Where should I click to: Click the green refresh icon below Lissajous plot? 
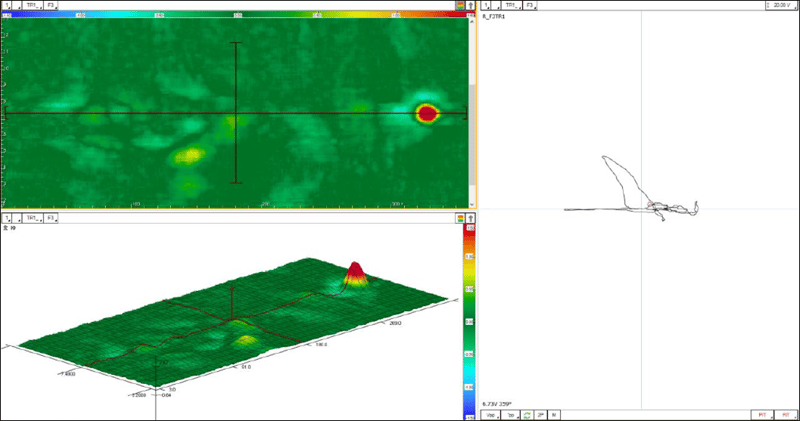527,414
